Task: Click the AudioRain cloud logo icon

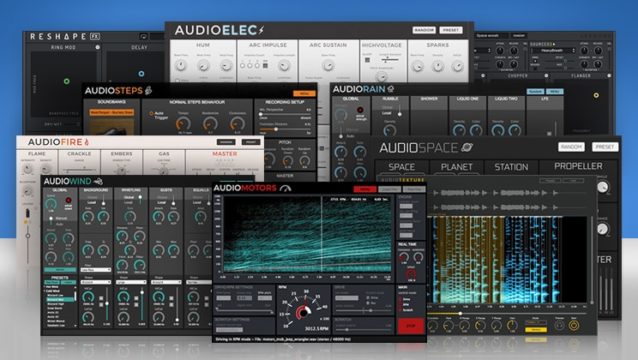Action: pyautogui.click(x=391, y=89)
